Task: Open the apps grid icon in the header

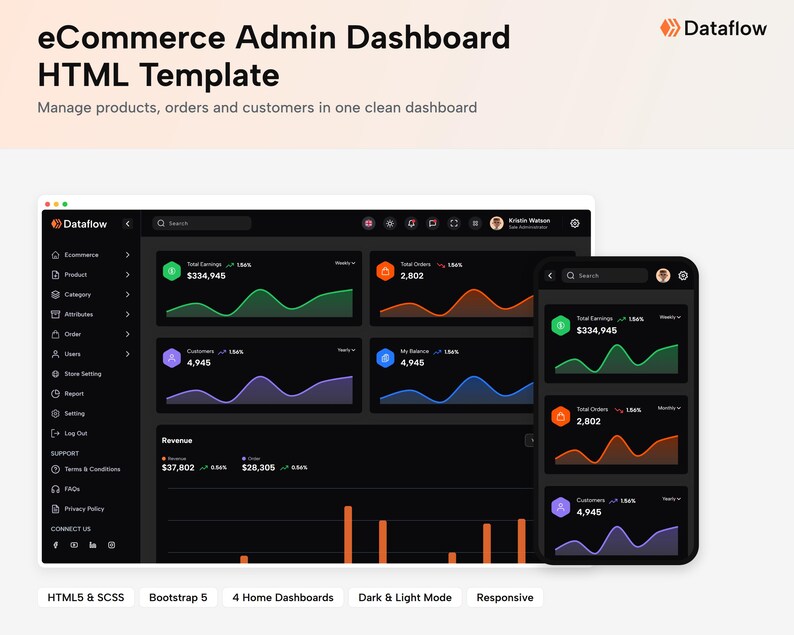Action: click(x=475, y=223)
